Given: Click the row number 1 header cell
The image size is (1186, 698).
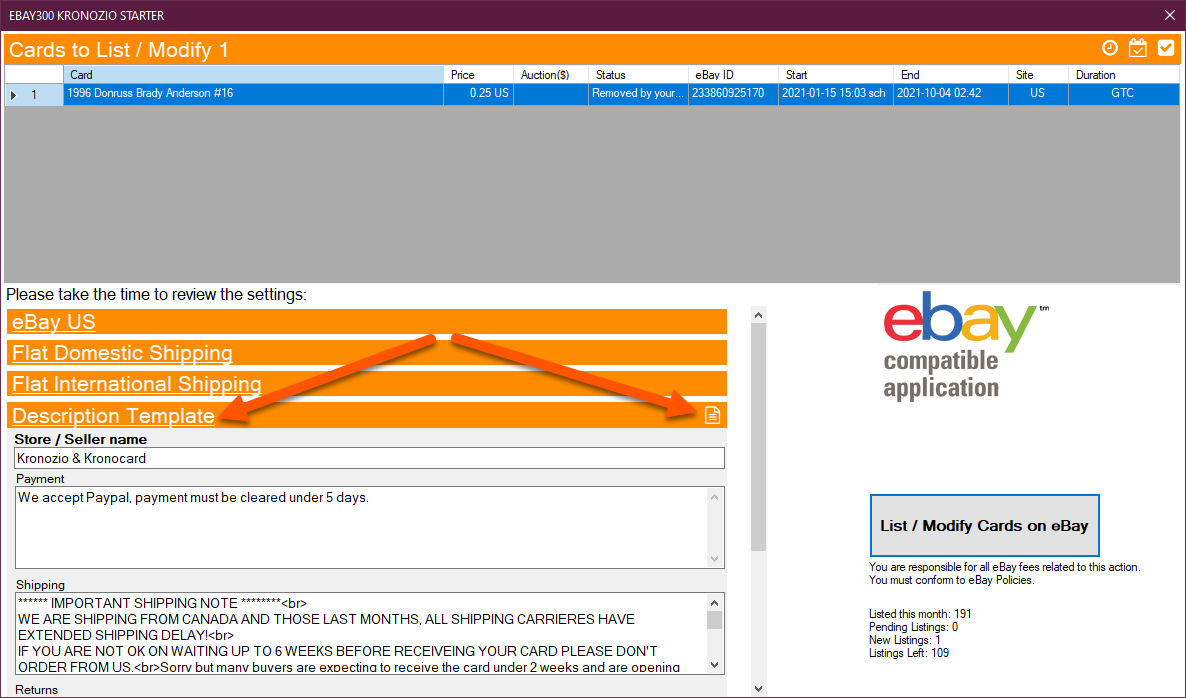Looking at the screenshot, I should pyautogui.click(x=34, y=95).
